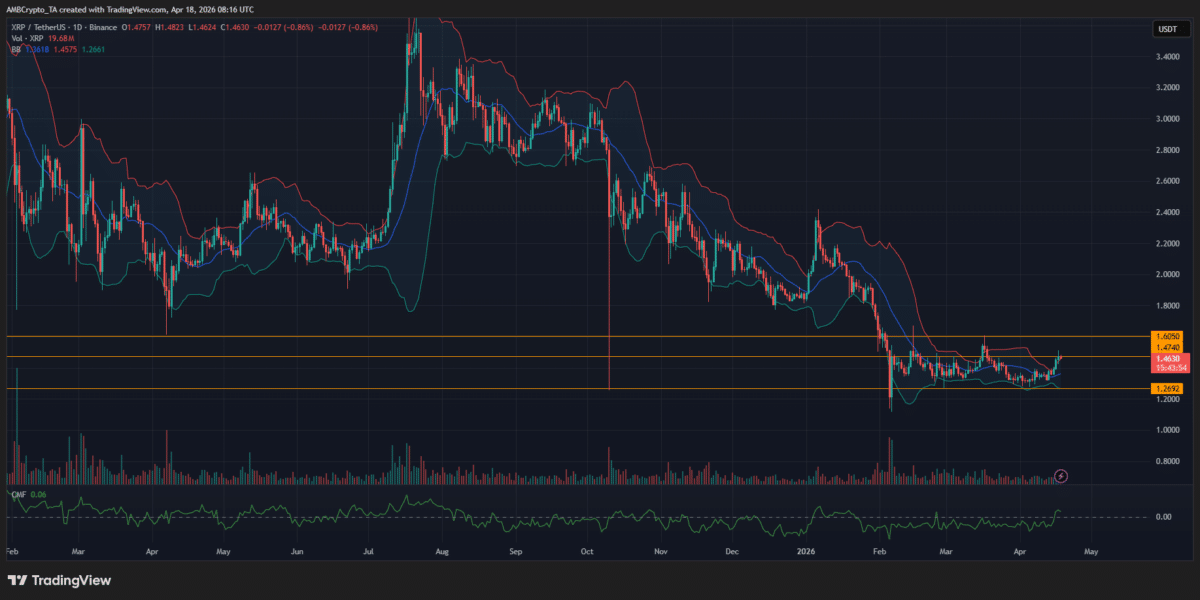This screenshot has width=1200, height=600.
Task: Open the USDT currency selector at top right
Action: click(x=1166, y=28)
